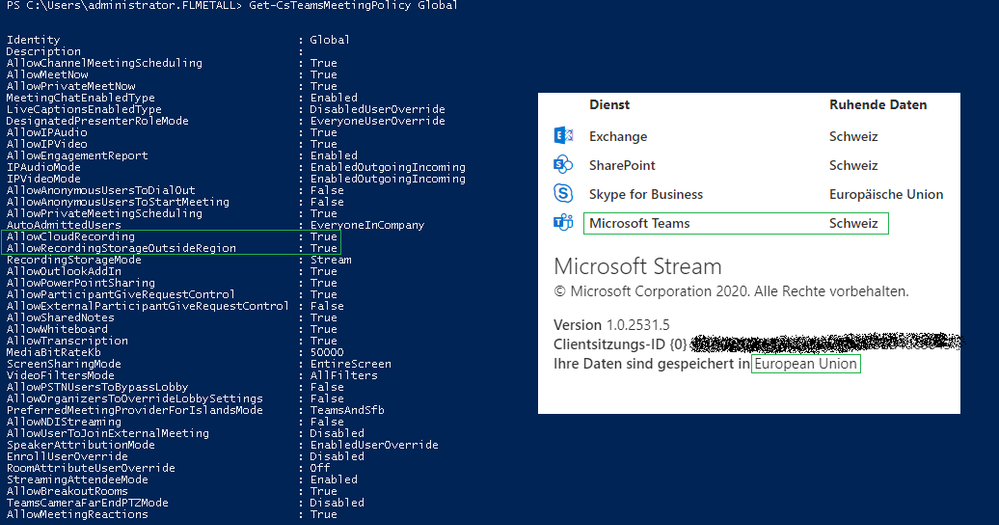Click the AllowEngagementReport property
This screenshot has height=525, width=999.
click(x=77, y=155)
